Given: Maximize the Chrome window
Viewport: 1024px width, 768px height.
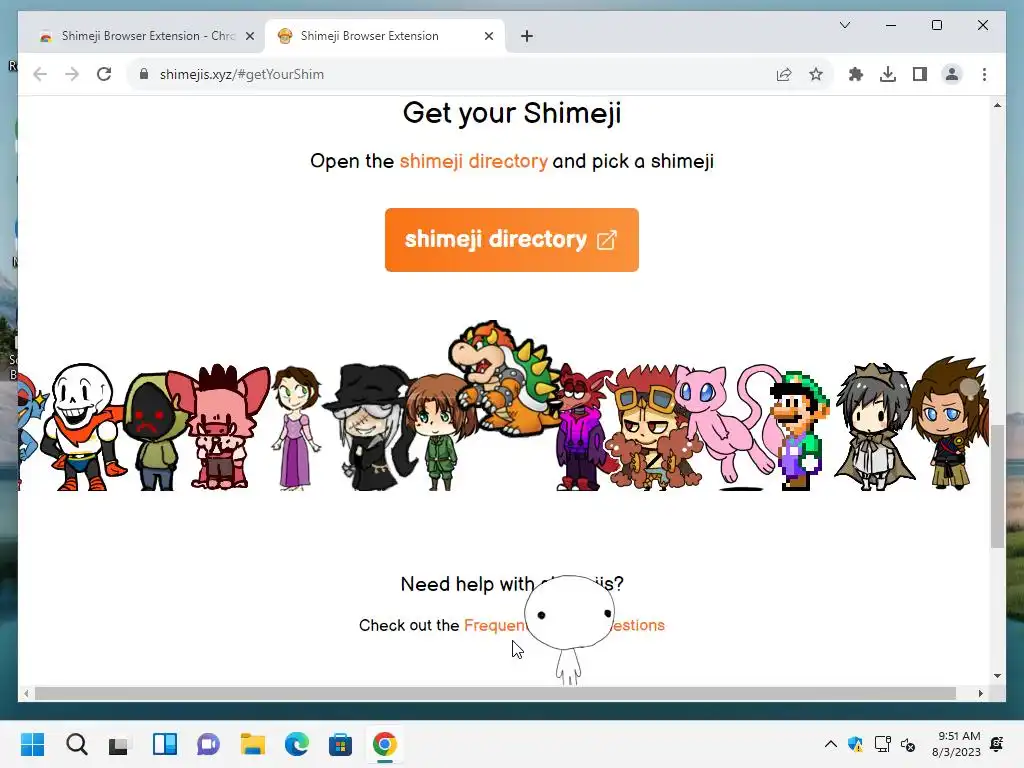Looking at the screenshot, I should [x=936, y=25].
